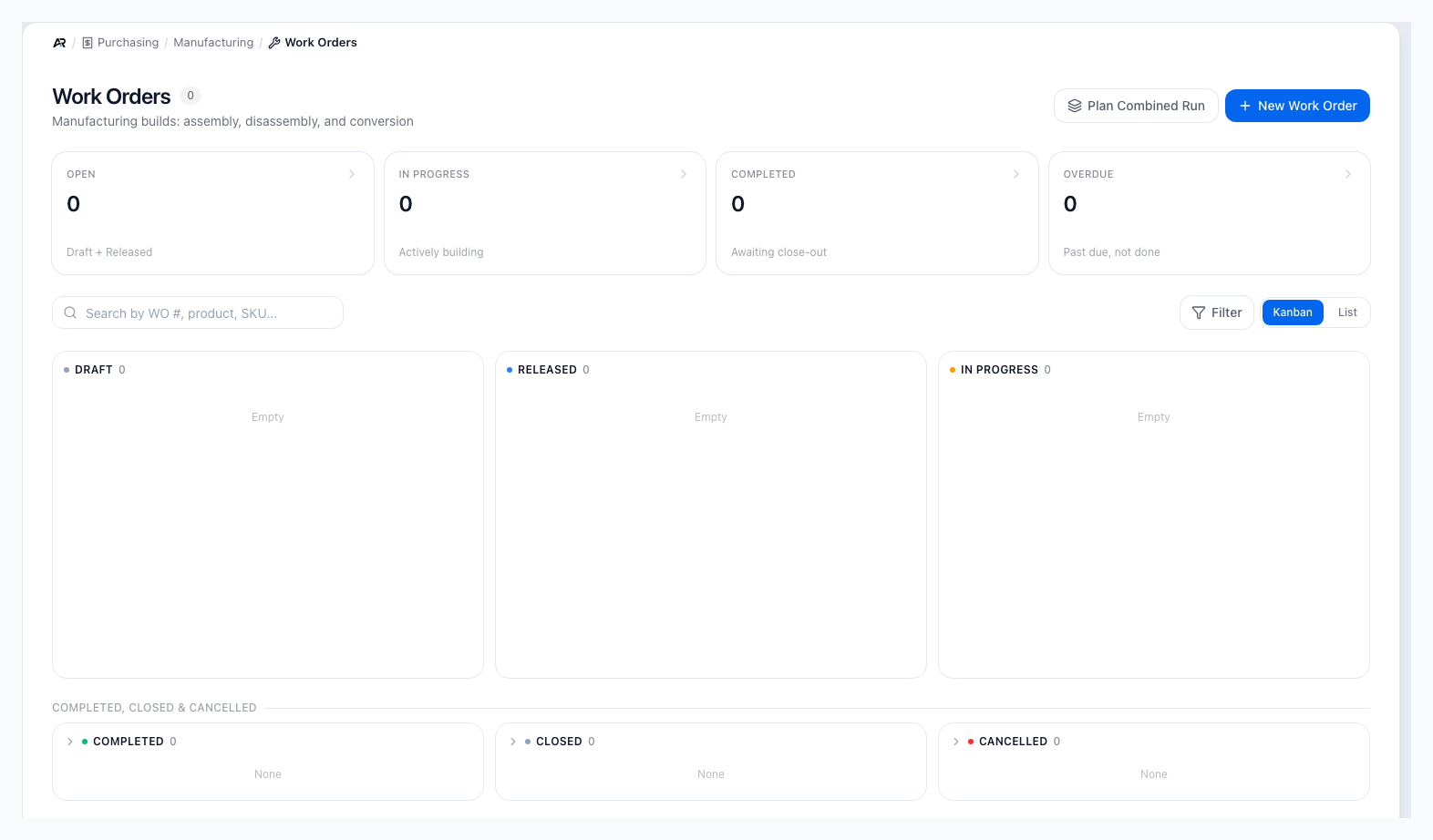Create a New Work Order
1433x840 pixels.
[x=1297, y=106]
